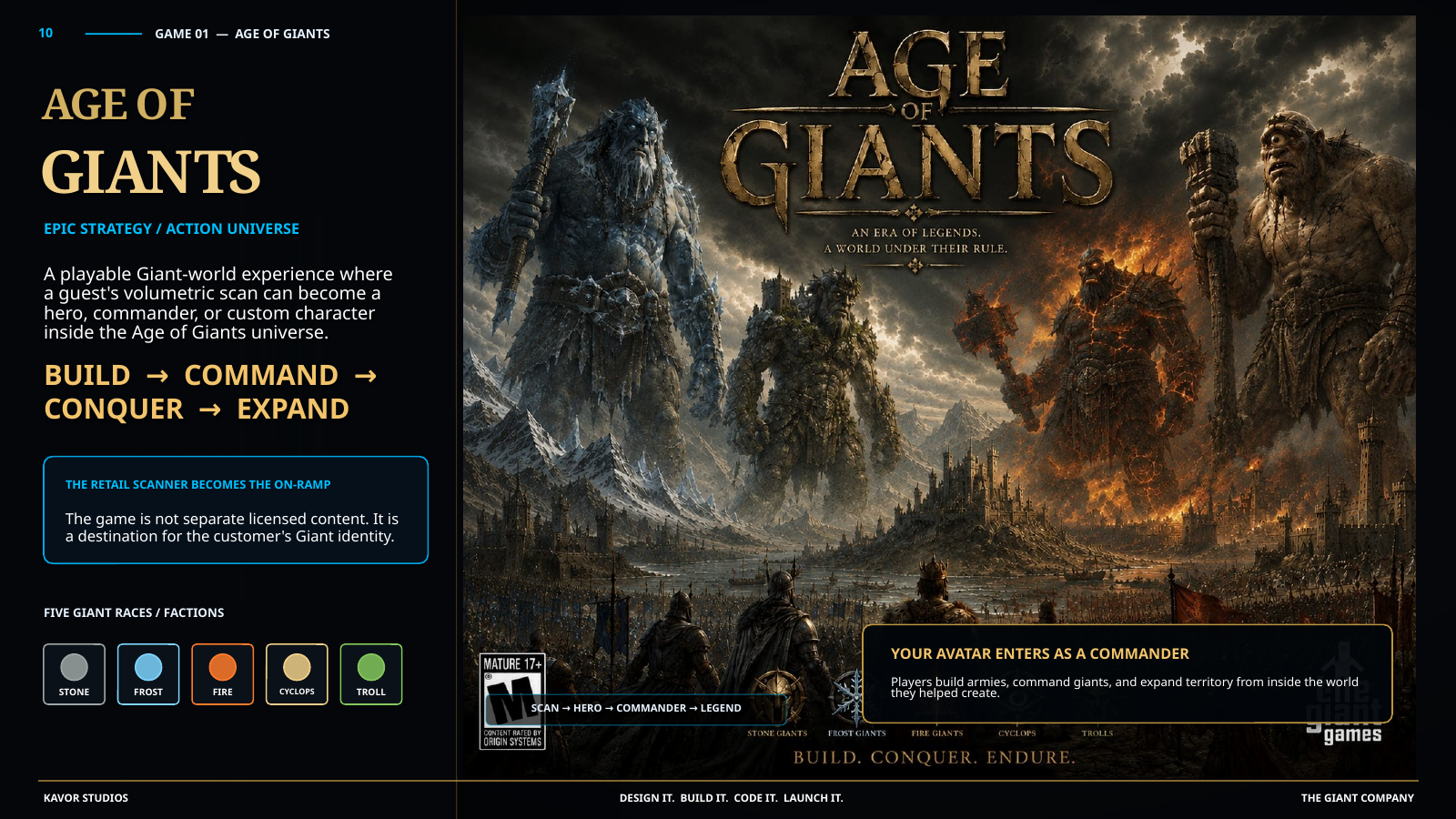Click the Mature 17+ rating badge

pyautogui.click(x=512, y=702)
